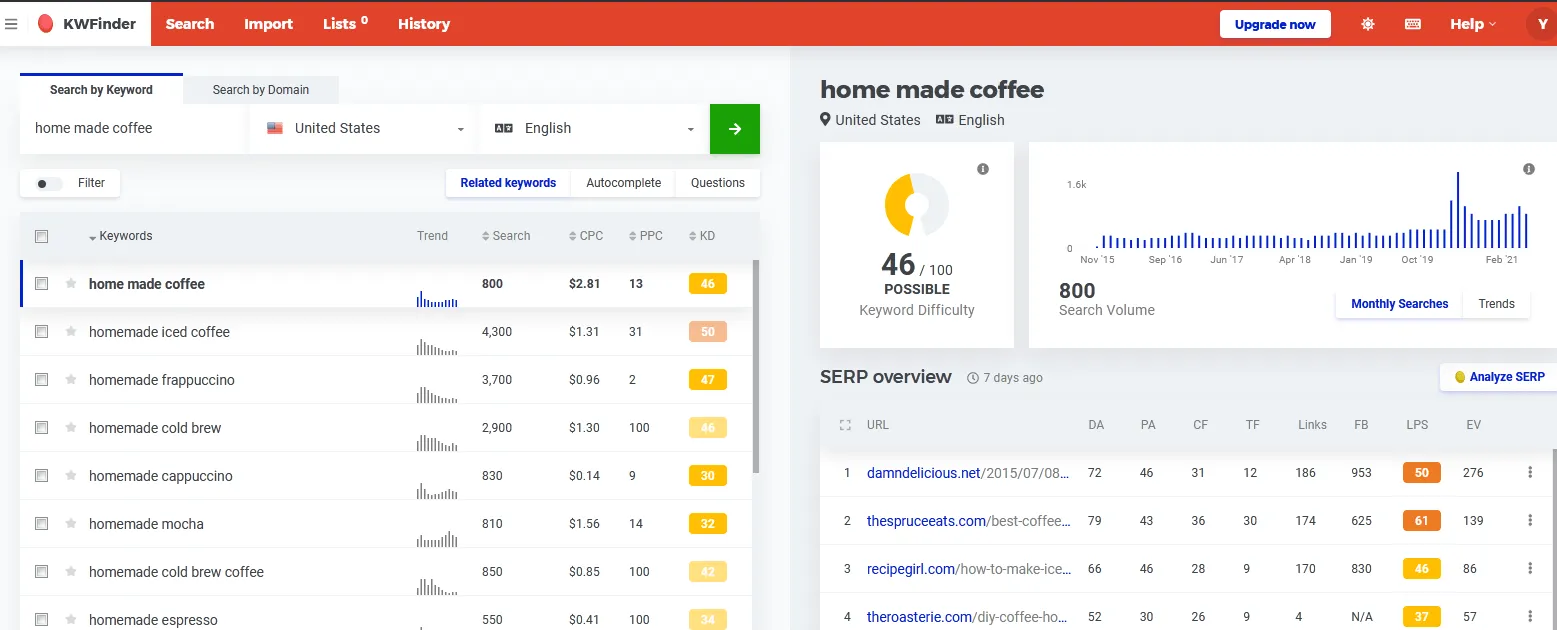
Task: Click the Upgrade now button
Action: click(1275, 24)
